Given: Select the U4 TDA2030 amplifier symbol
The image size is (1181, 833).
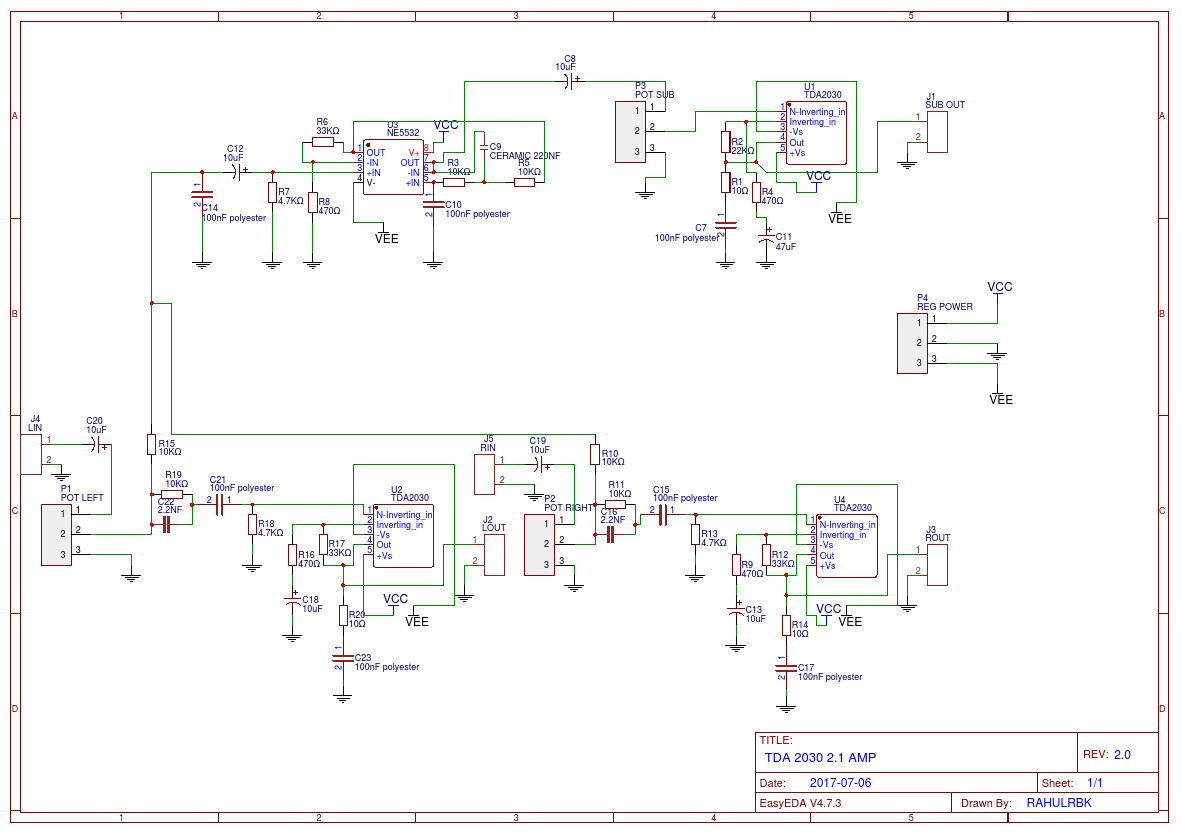Looking at the screenshot, I should click(x=847, y=546).
